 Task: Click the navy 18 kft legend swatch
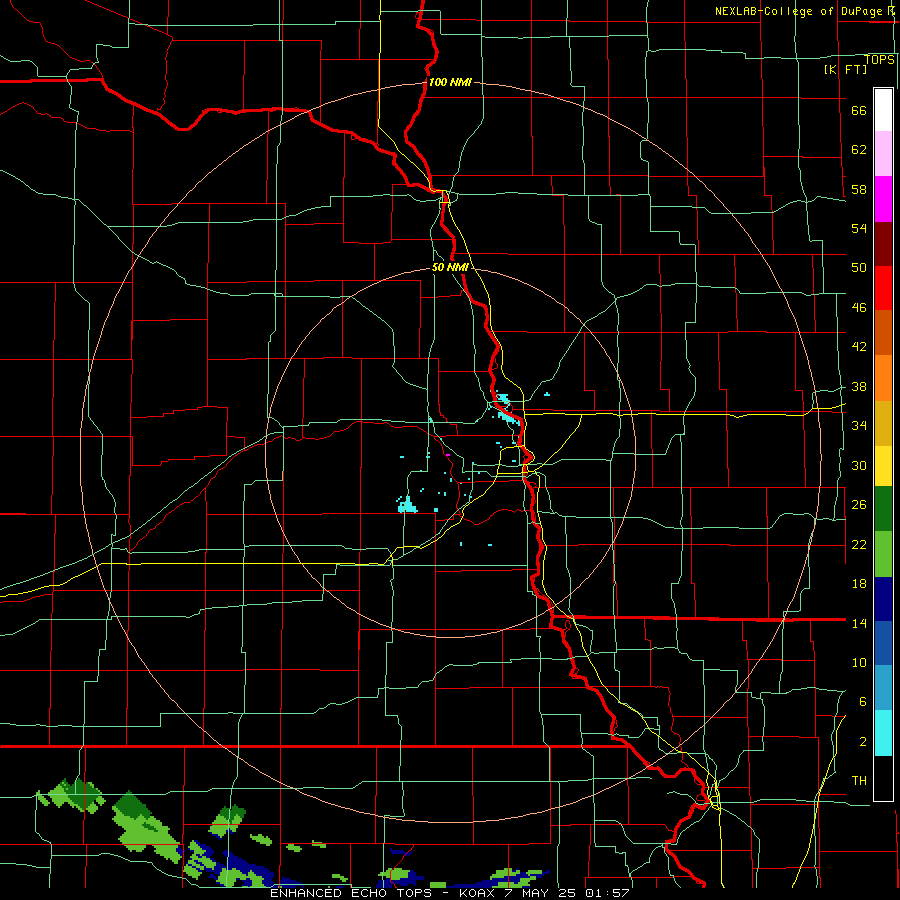[883, 599]
